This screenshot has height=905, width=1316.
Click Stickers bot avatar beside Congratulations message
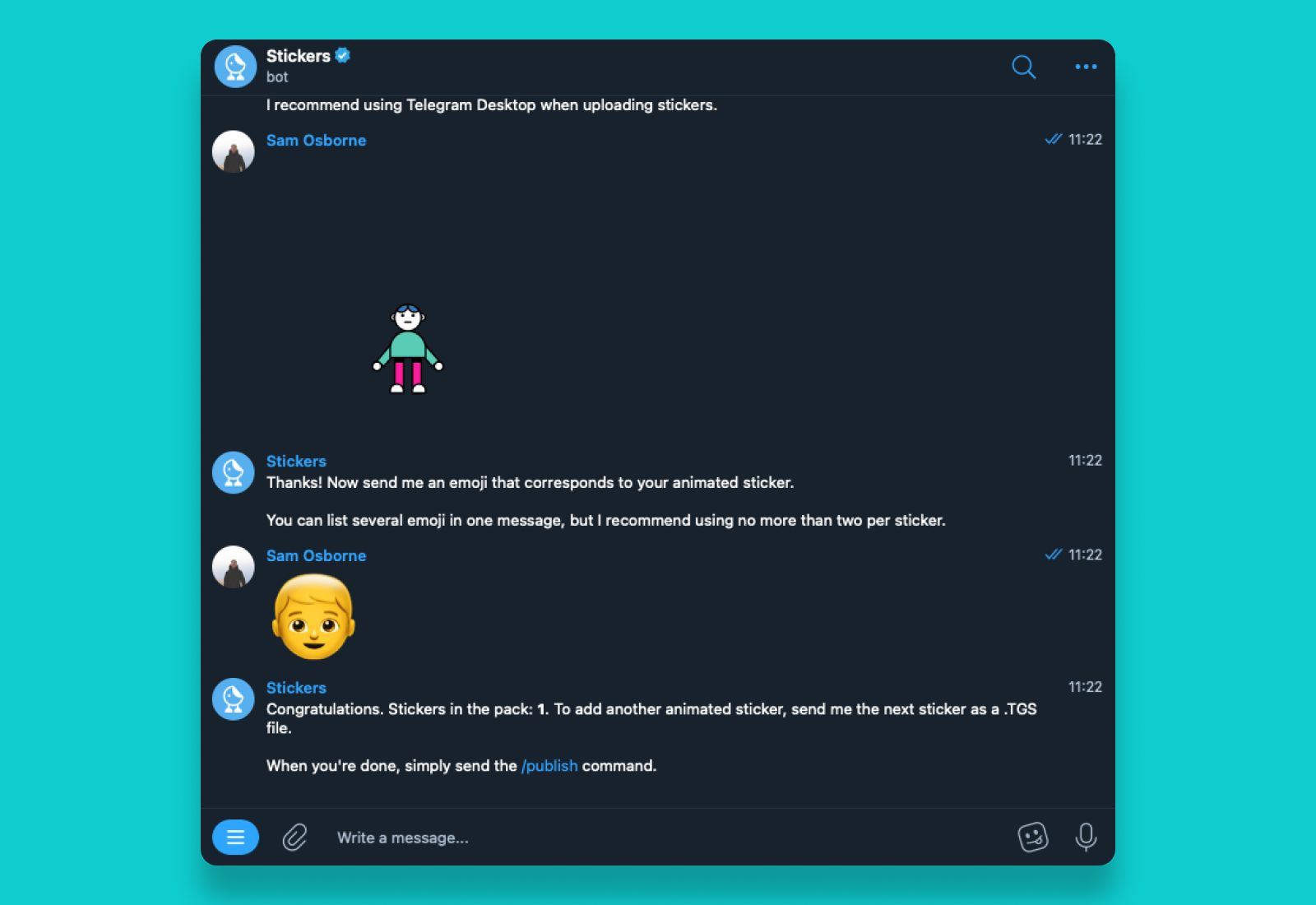coord(234,698)
